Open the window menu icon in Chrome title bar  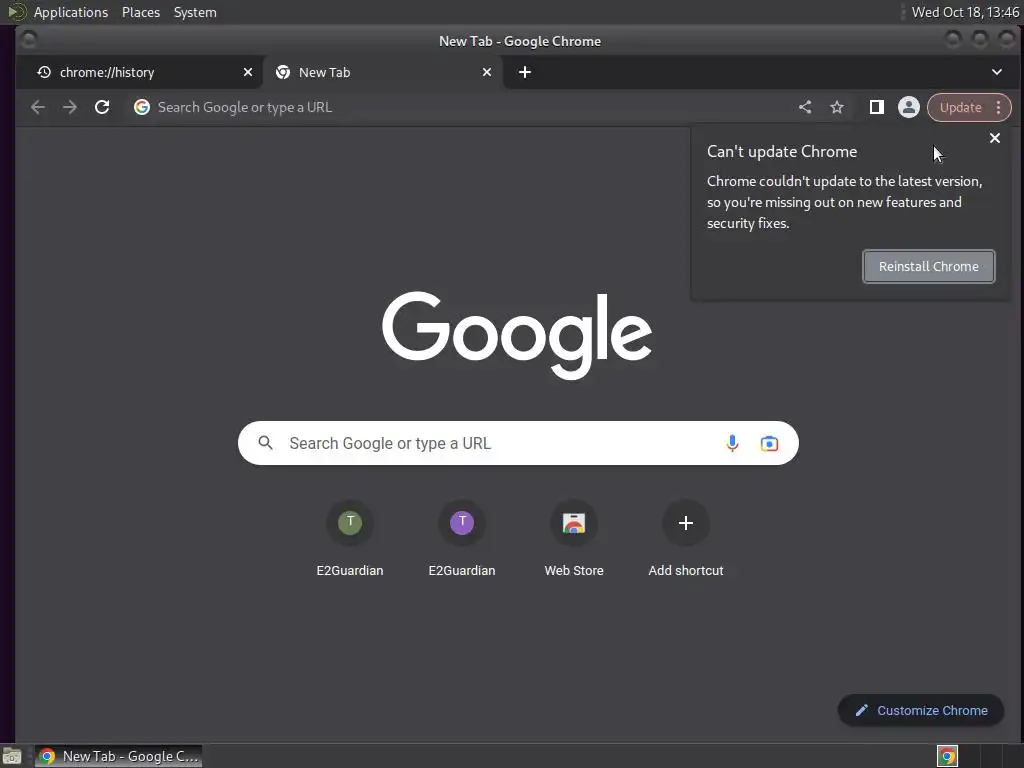pos(28,40)
